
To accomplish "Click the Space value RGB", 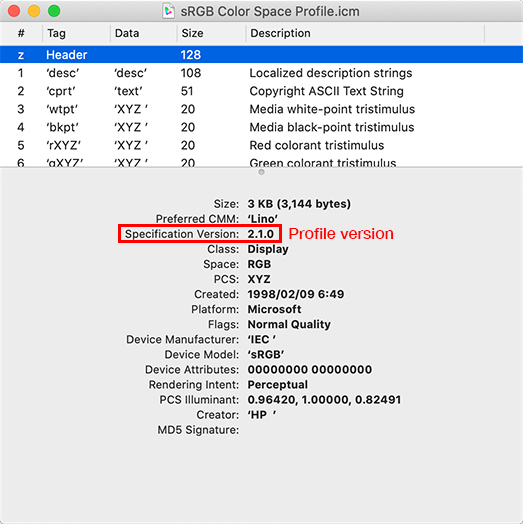I will (x=259, y=264).
